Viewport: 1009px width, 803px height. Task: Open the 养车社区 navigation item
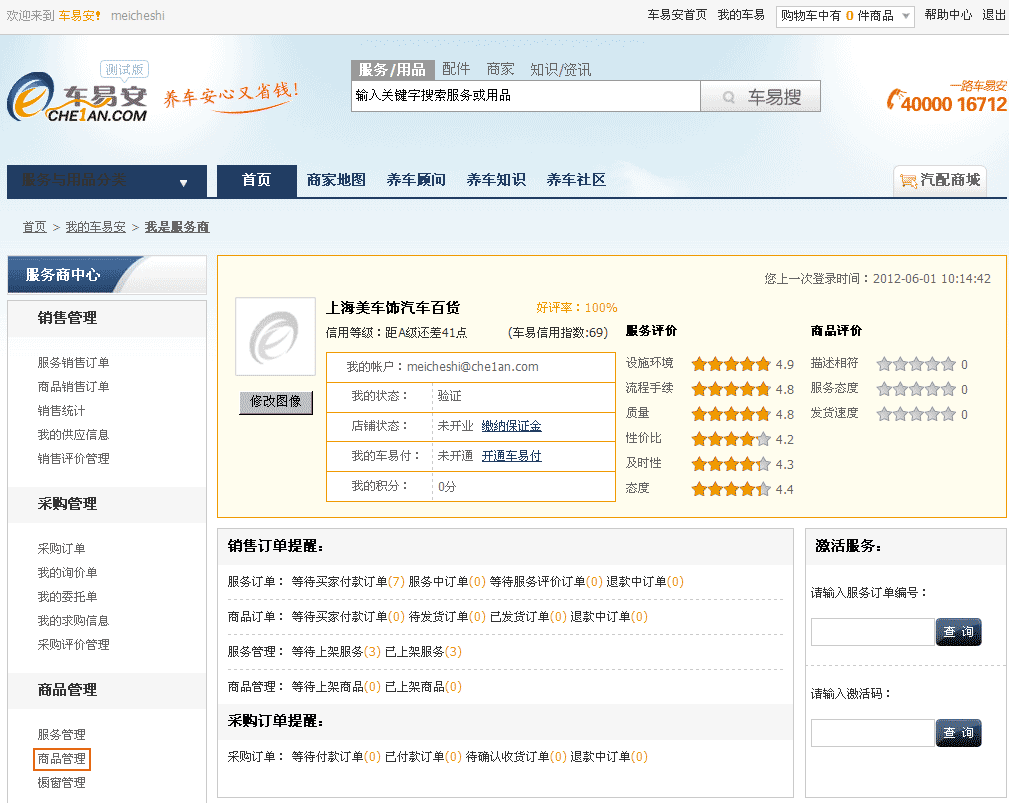click(576, 180)
